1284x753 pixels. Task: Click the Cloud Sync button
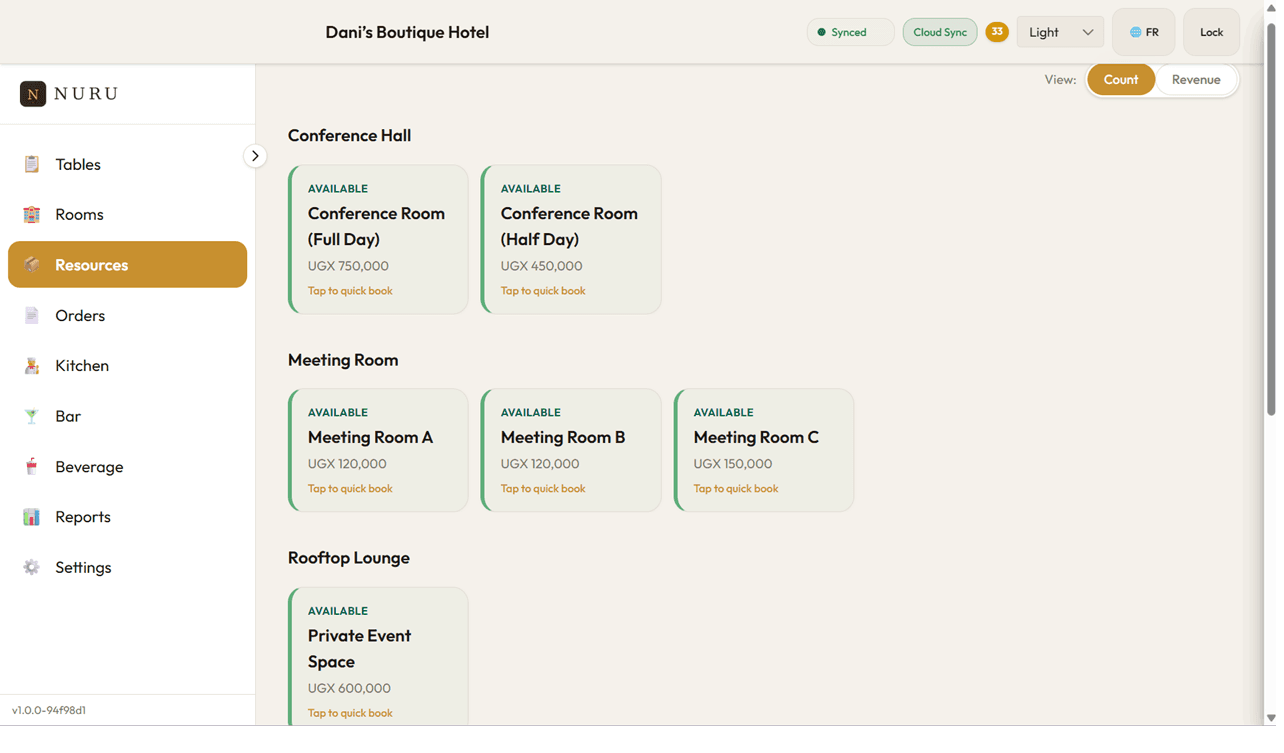[x=940, y=32]
